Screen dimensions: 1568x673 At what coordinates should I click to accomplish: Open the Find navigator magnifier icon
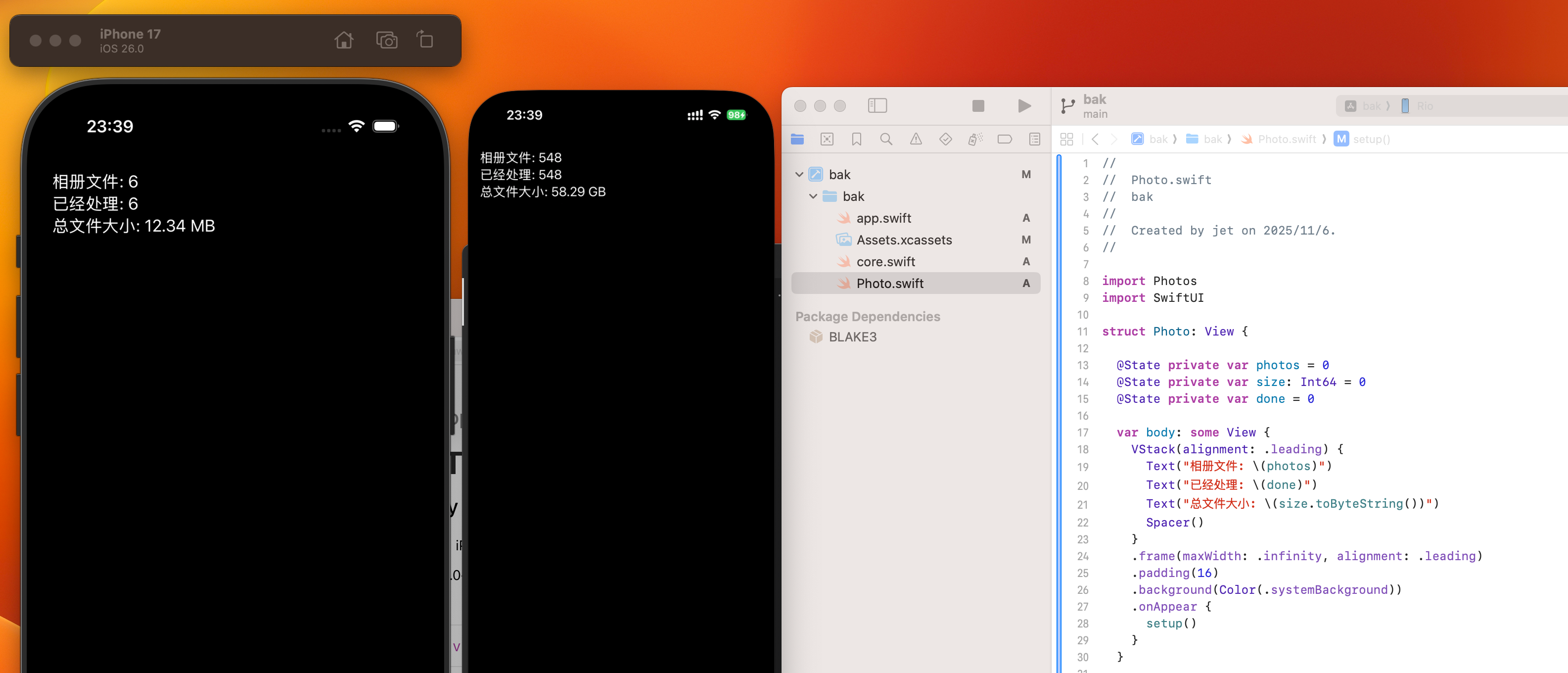[886, 140]
